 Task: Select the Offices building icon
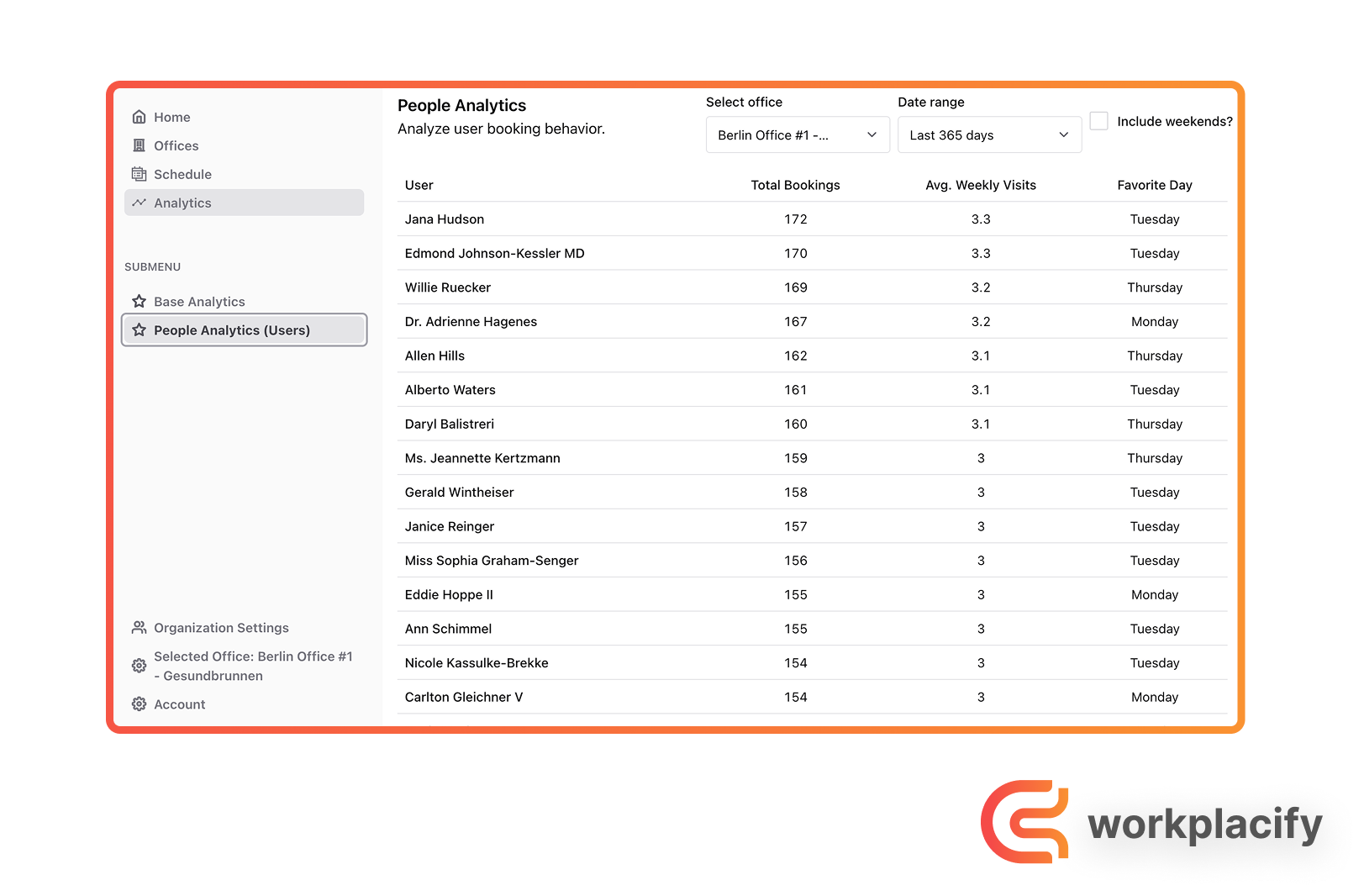pyautogui.click(x=140, y=145)
